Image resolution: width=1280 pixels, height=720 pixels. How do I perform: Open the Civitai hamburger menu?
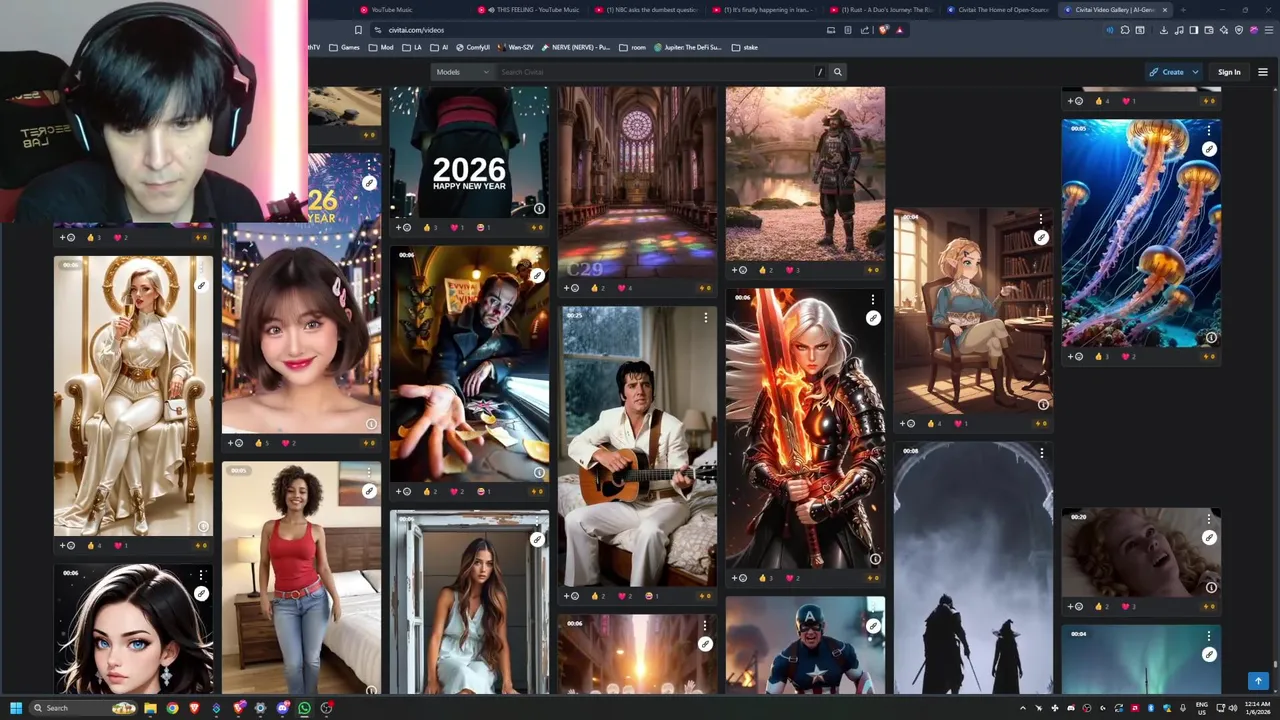click(1262, 72)
